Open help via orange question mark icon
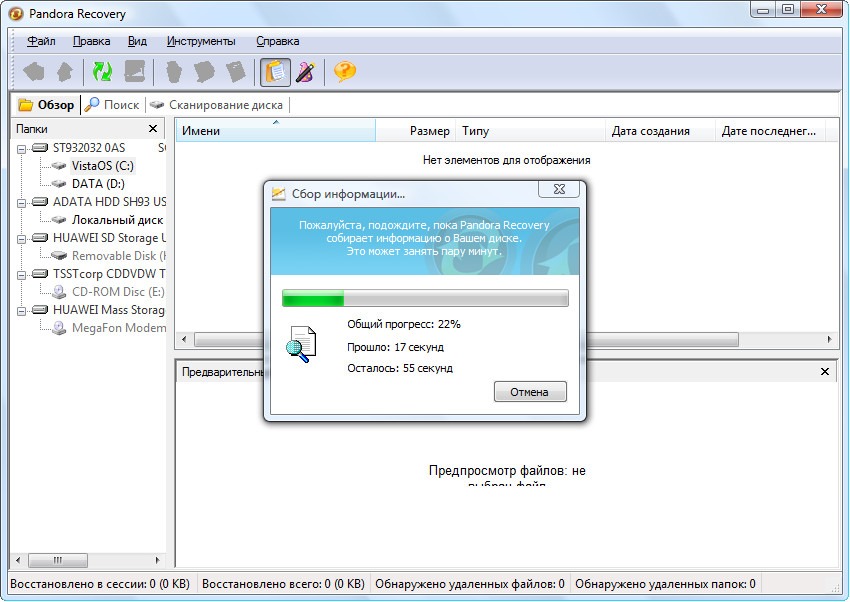Screen dimensions: 850x602 [345, 72]
